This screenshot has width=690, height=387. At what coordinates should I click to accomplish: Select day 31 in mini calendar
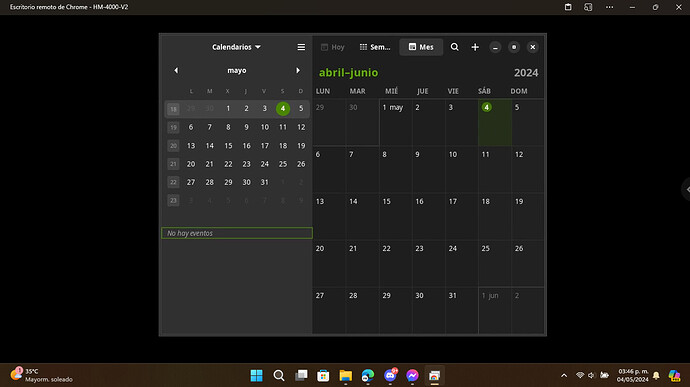pos(264,182)
